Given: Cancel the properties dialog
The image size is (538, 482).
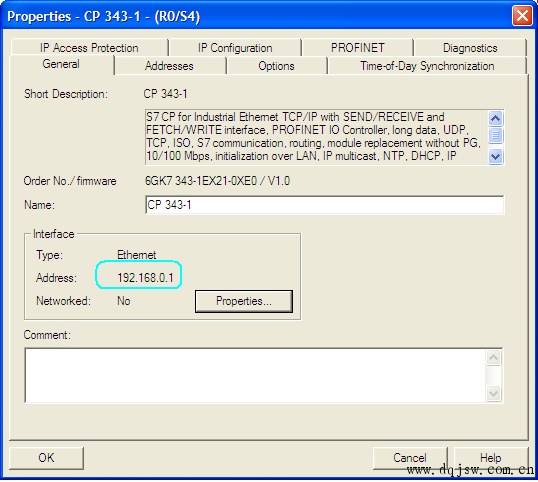Looking at the screenshot, I should pos(410,458).
